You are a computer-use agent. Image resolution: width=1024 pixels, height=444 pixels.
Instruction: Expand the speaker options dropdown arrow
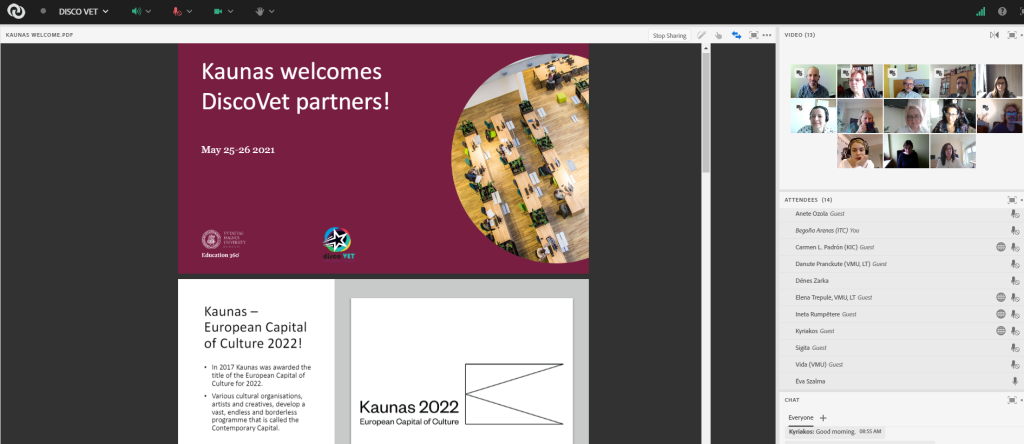[149, 12]
